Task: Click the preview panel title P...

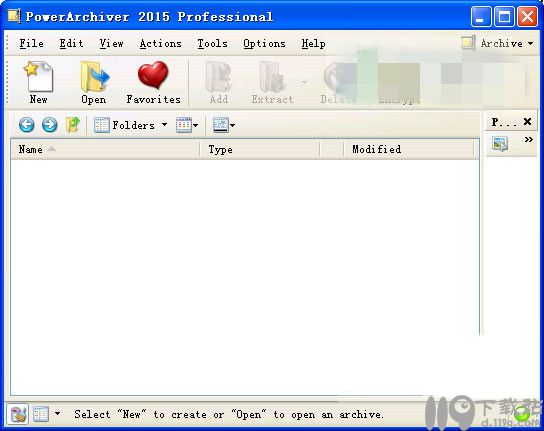Action: pyautogui.click(x=504, y=122)
